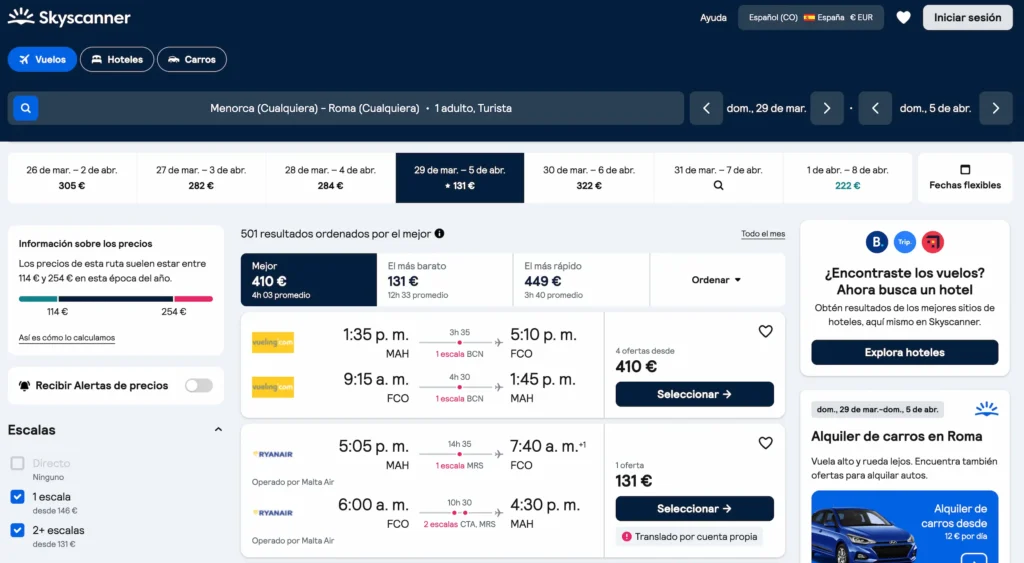The height and width of the screenshot is (563, 1024).
Task: Click search icon under 31 de mar. – 7 de abr.
Action: (718, 185)
